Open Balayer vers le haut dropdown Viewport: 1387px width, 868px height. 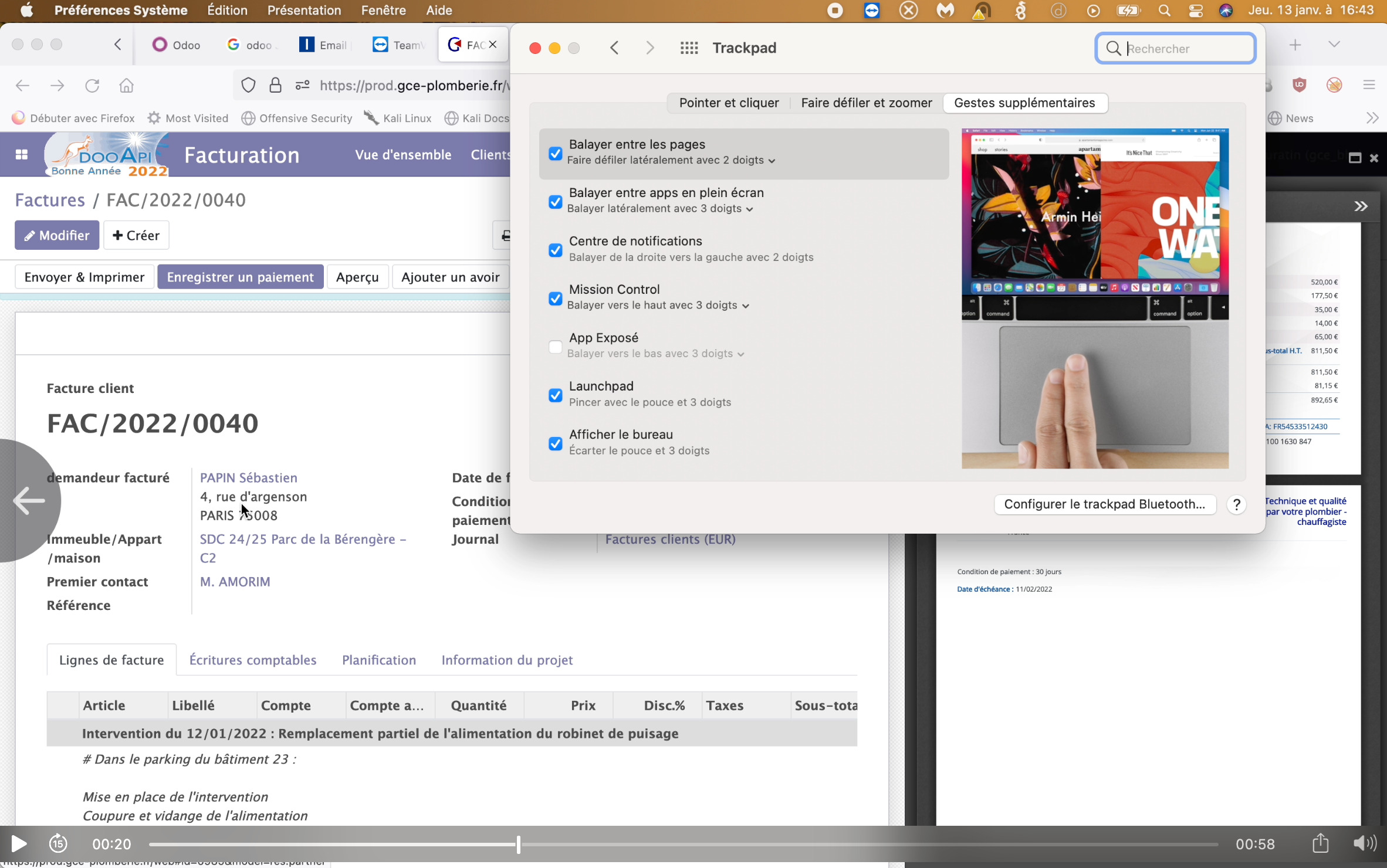tap(658, 305)
